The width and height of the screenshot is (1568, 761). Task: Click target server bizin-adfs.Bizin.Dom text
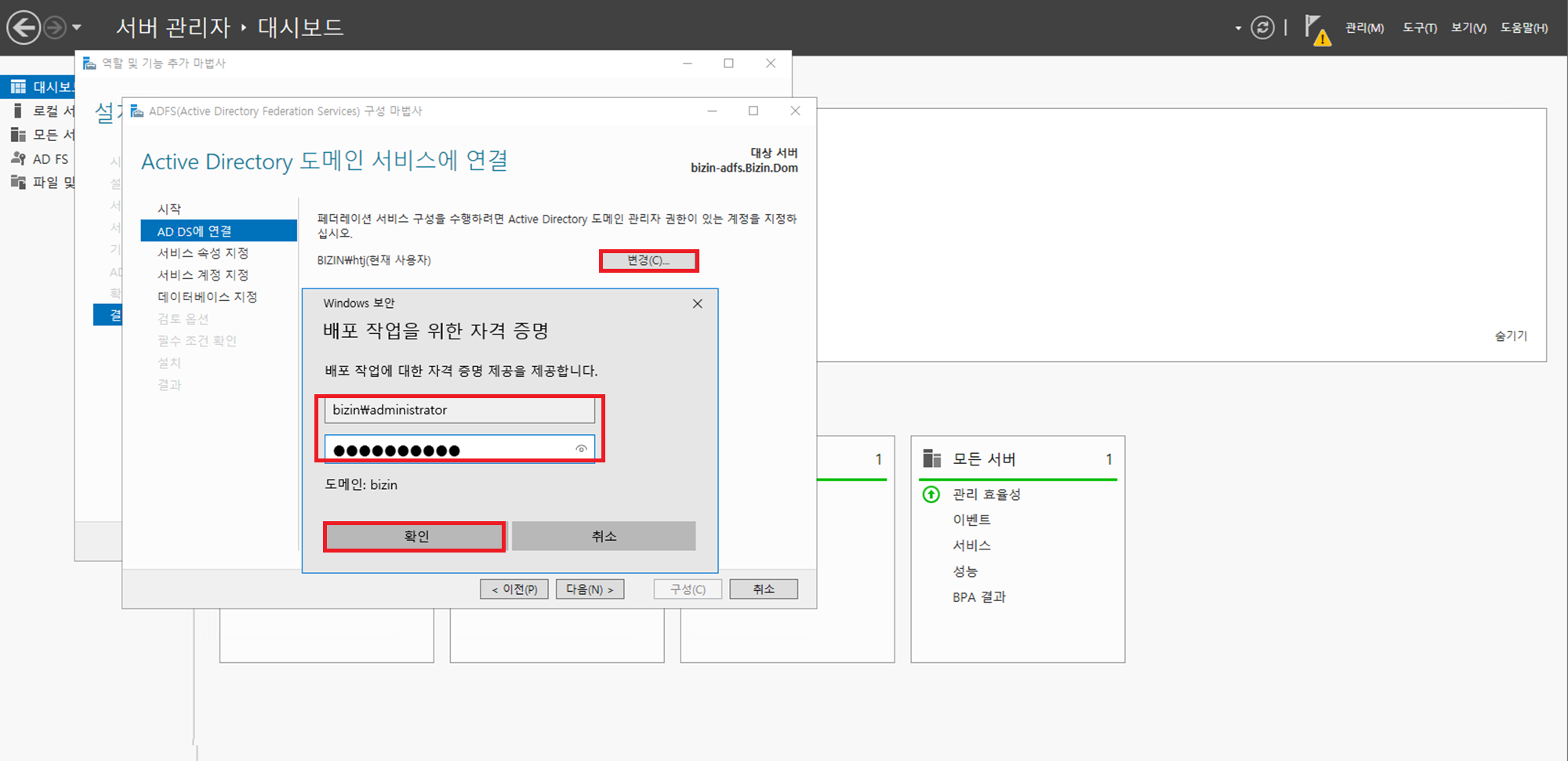click(744, 169)
